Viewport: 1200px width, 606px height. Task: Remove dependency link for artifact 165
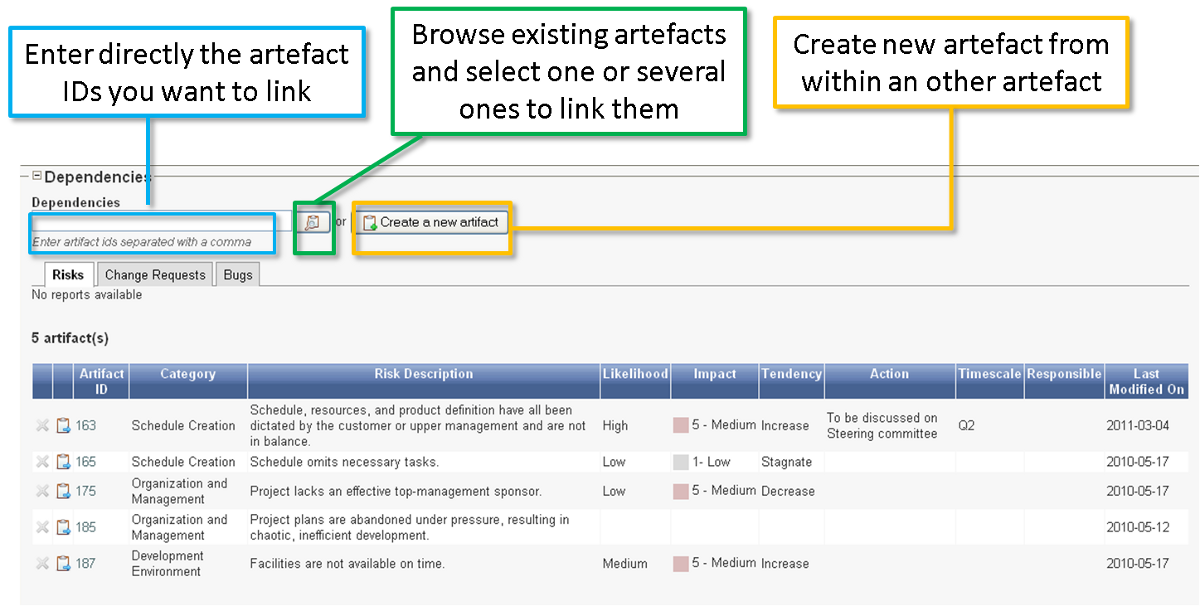tap(42, 462)
